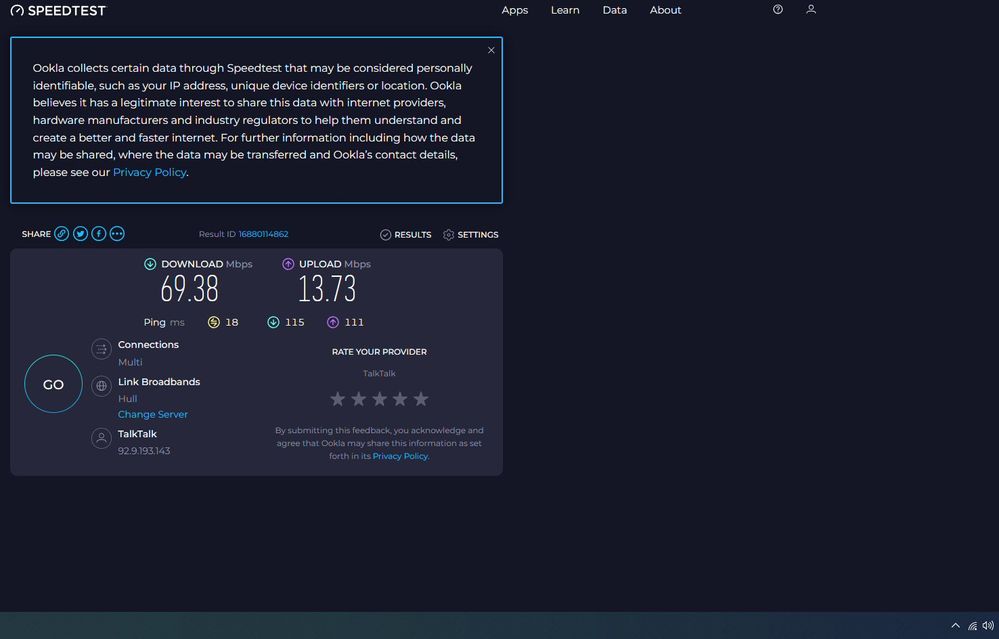Click the network icon in system tray

tap(971, 625)
